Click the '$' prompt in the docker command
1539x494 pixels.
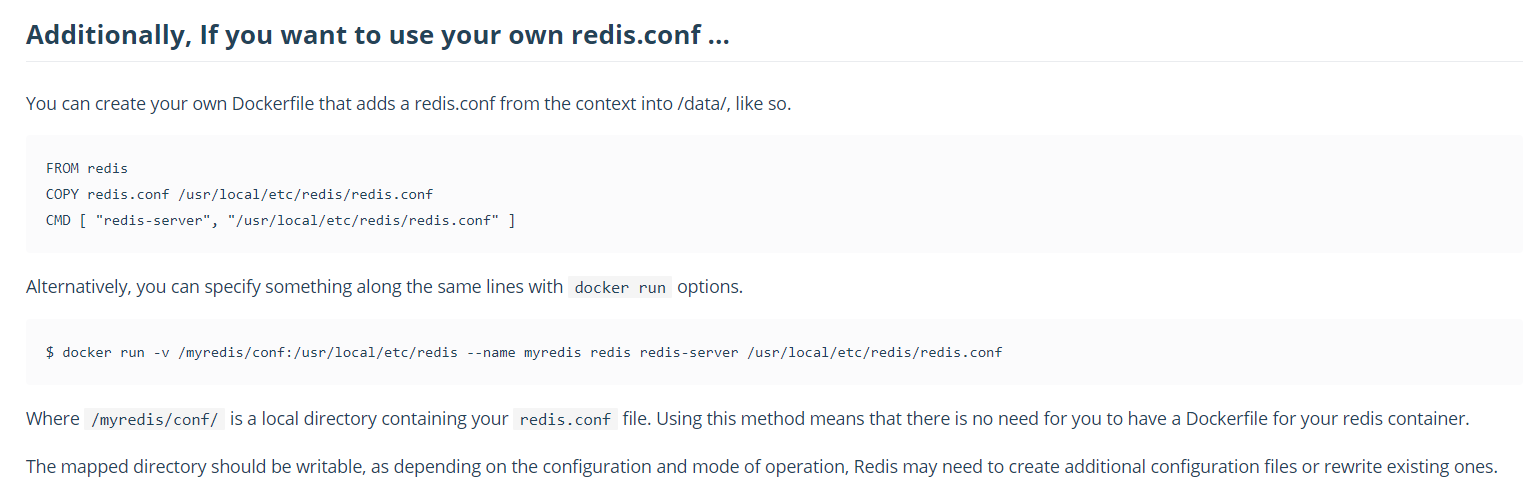point(50,352)
